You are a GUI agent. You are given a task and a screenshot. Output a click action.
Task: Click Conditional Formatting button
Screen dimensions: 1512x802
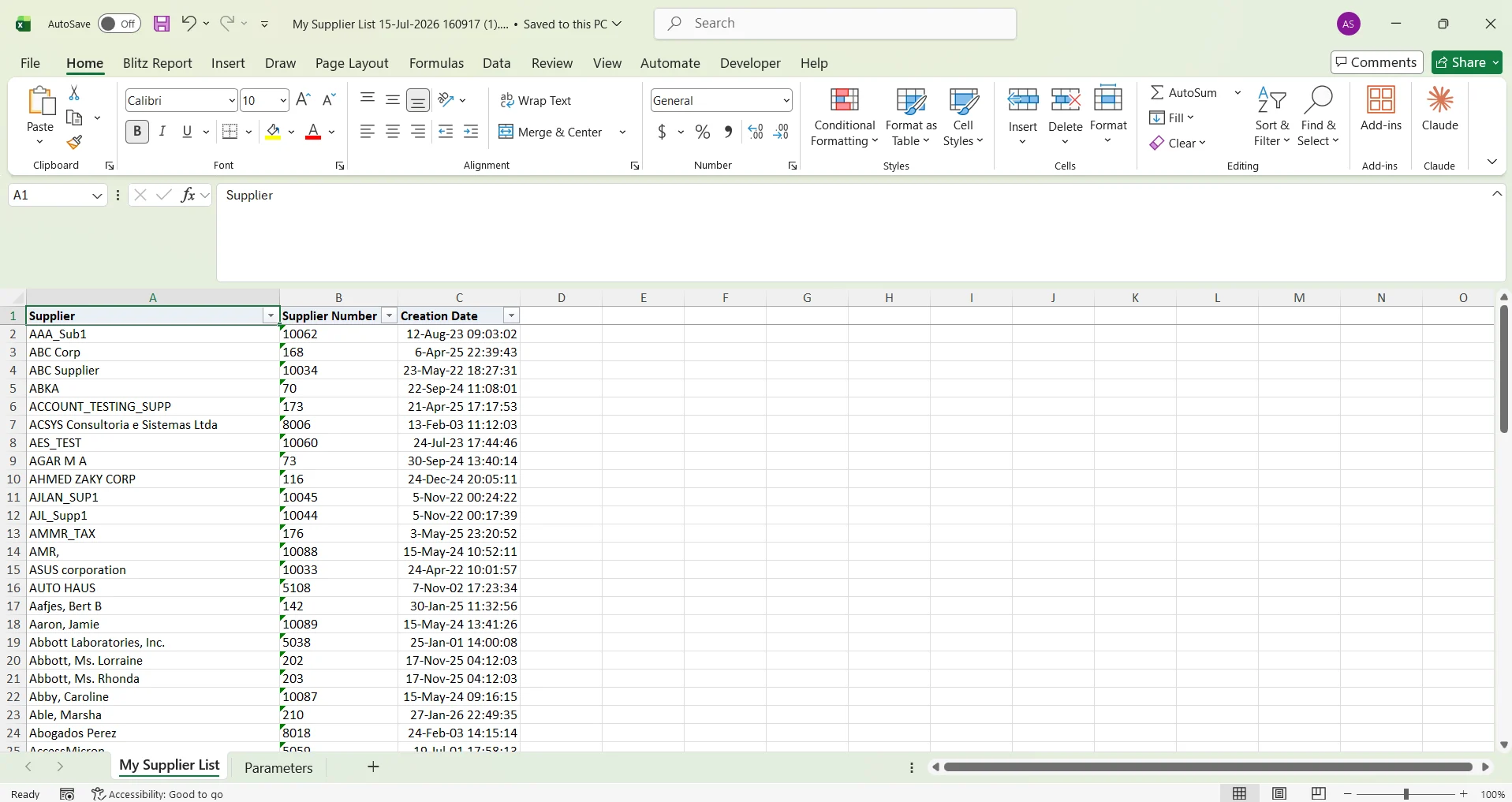click(x=845, y=117)
